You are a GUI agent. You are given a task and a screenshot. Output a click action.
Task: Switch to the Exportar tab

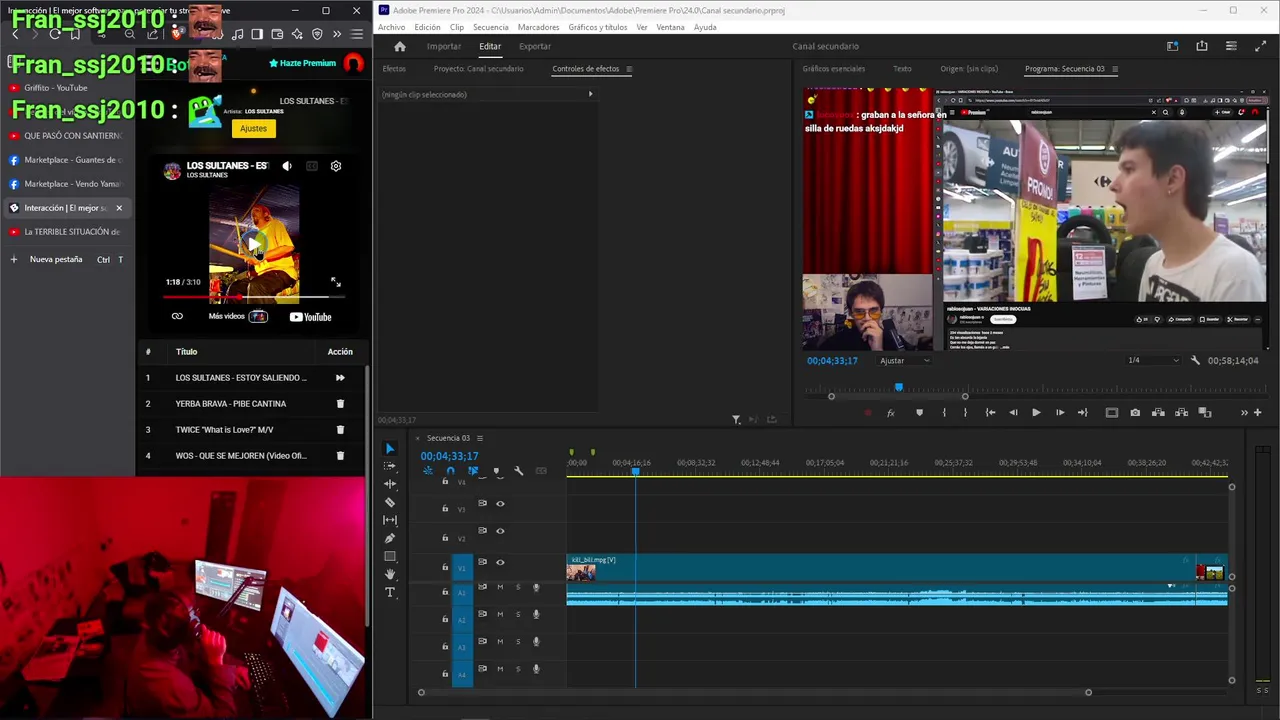tap(535, 46)
